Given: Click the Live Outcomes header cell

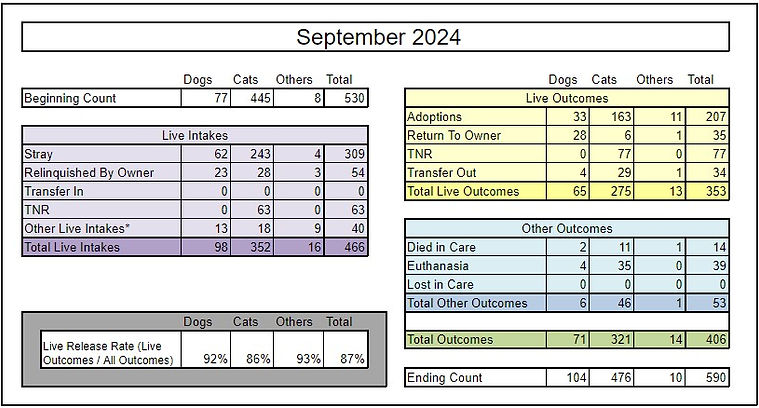Looking at the screenshot, I should point(567,98).
